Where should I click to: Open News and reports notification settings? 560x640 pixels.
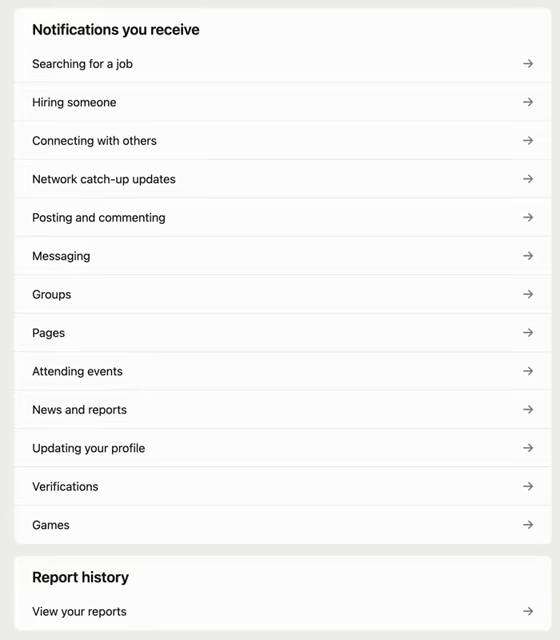pos(282,409)
